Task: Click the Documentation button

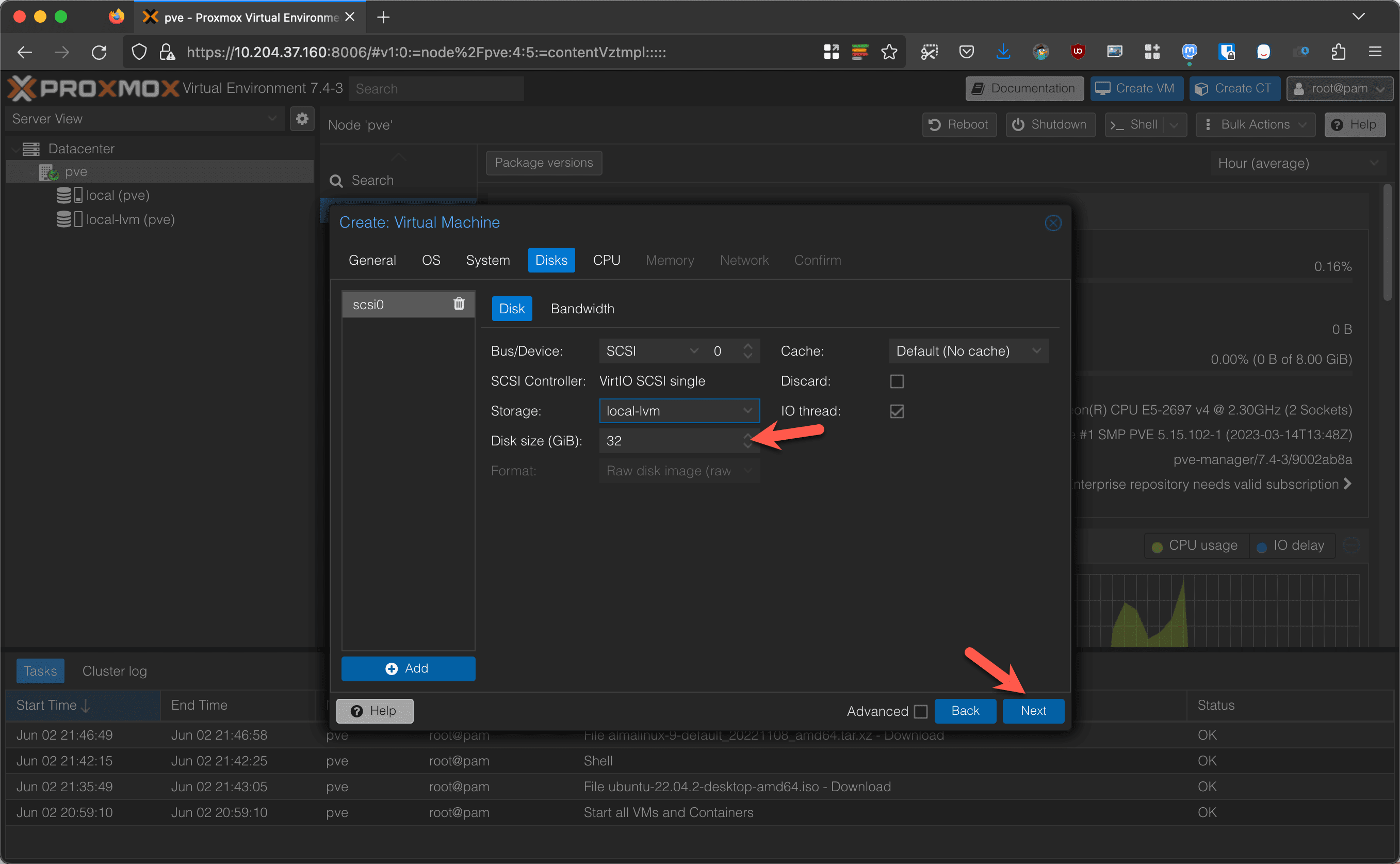Action: coord(1024,89)
